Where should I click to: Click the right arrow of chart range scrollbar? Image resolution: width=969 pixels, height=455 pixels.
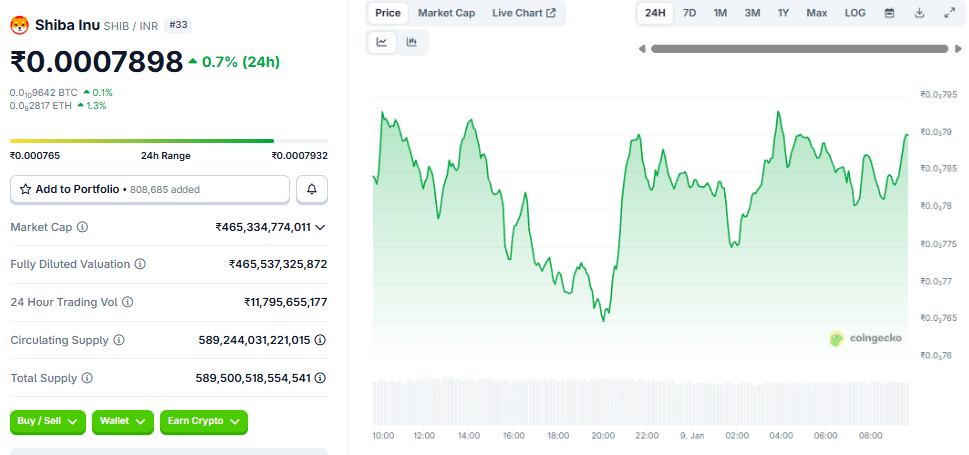tap(958, 49)
